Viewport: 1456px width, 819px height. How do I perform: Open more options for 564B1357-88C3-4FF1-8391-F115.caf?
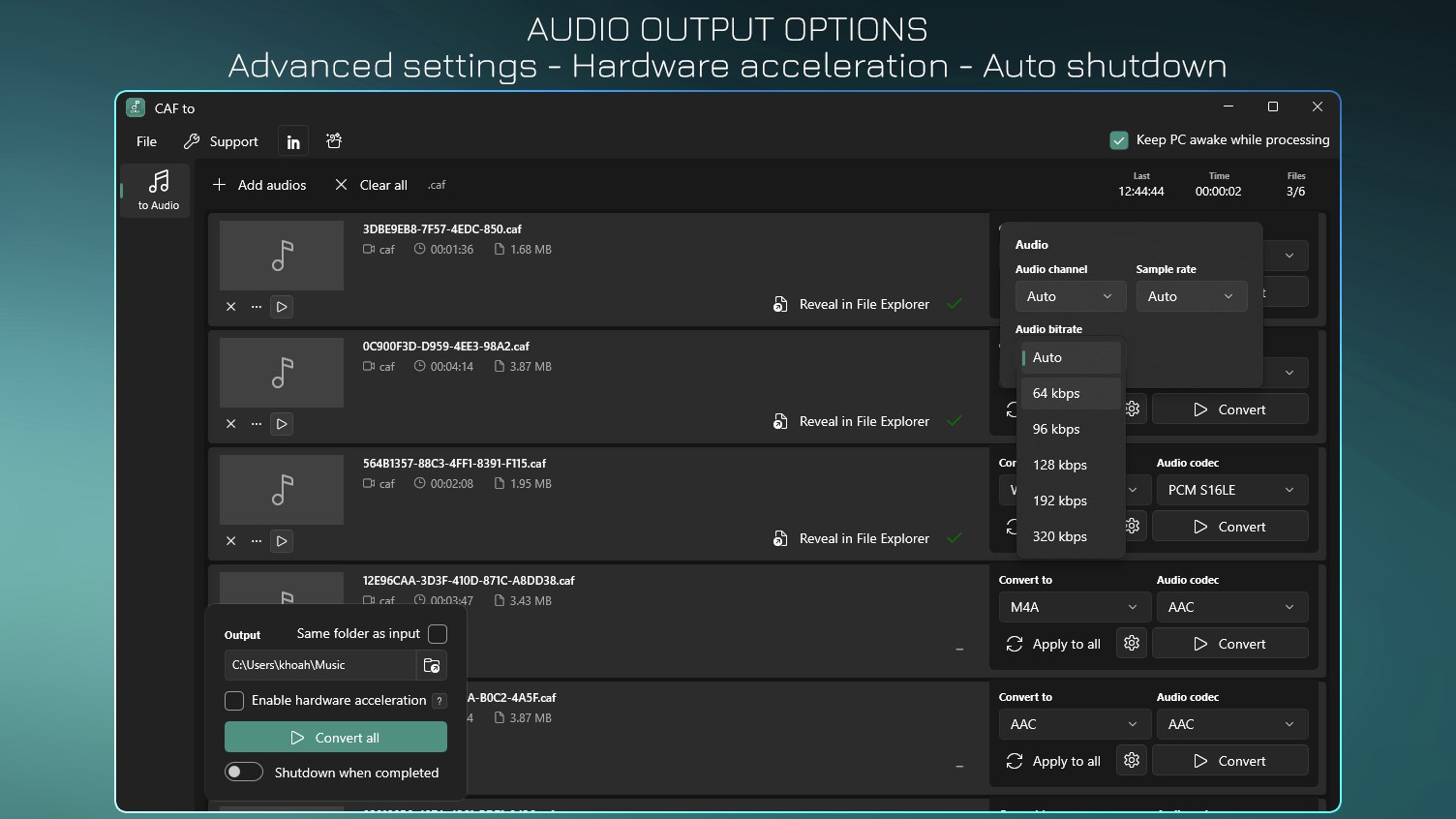pos(256,541)
